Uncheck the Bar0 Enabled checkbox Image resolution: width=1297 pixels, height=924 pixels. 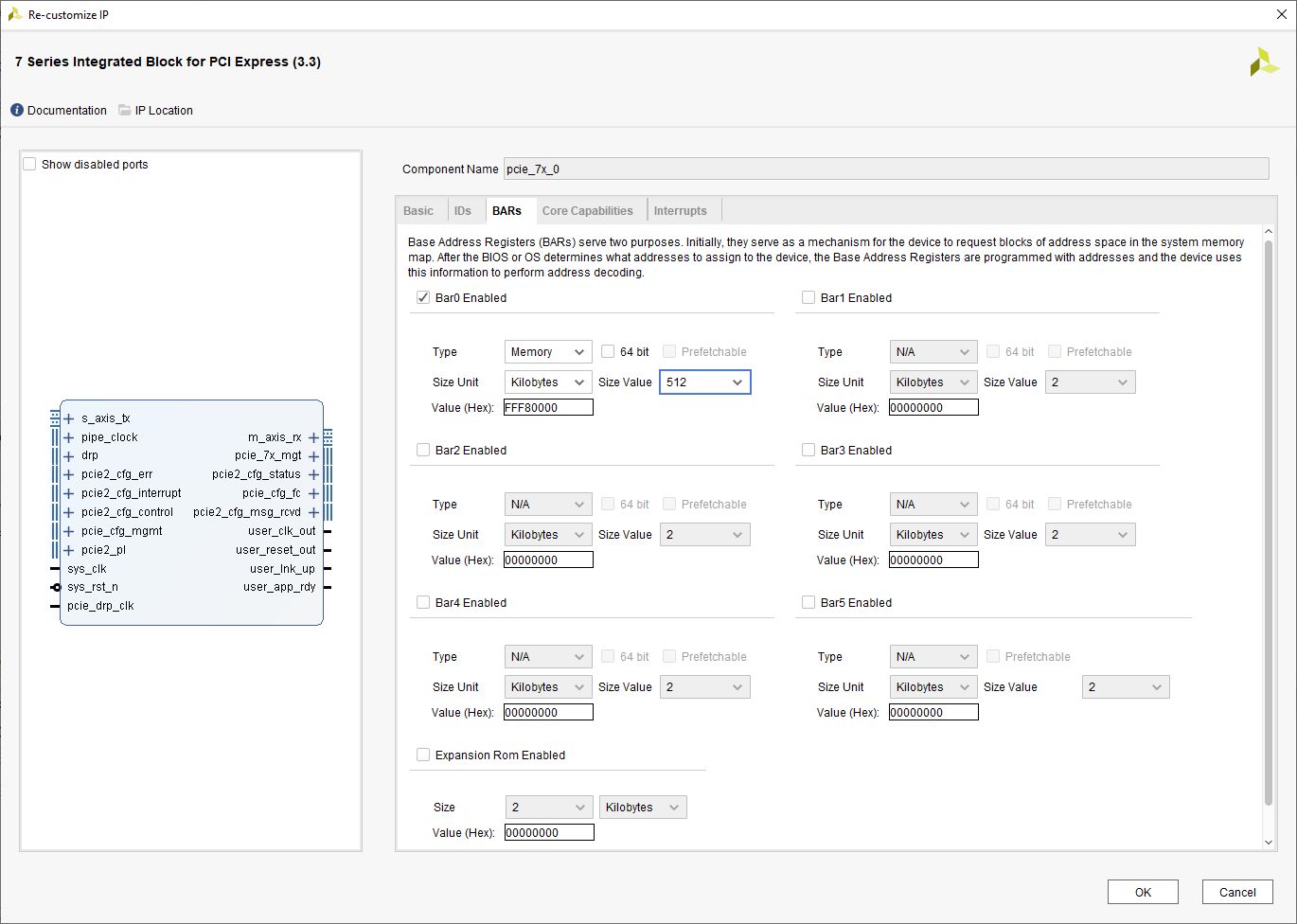coord(423,297)
